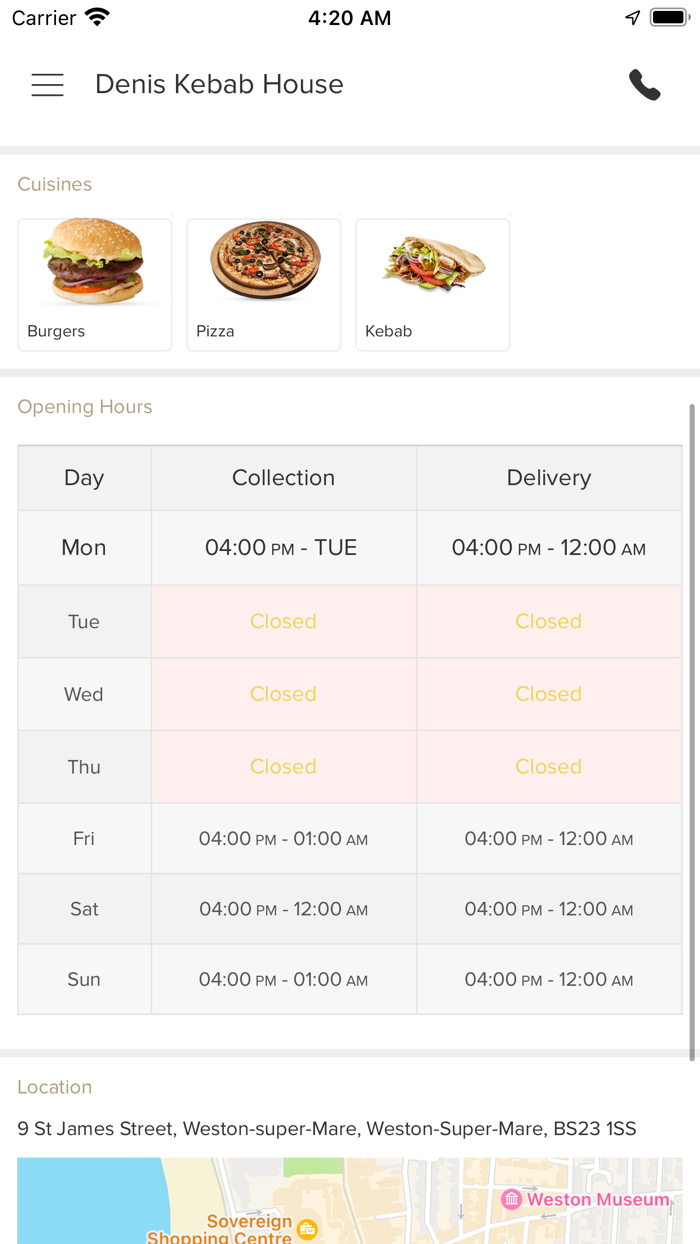
Task: Tap the clock time in the status bar
Action: point(349,17)
